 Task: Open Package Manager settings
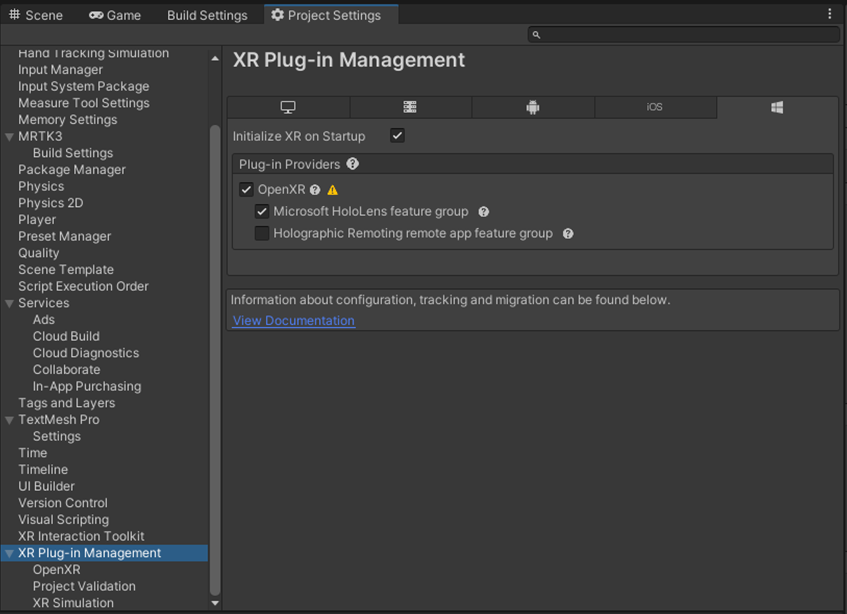tap(72, 170)
